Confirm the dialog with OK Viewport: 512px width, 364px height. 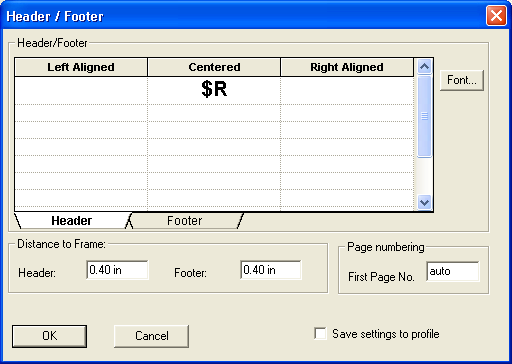[49, 336]
